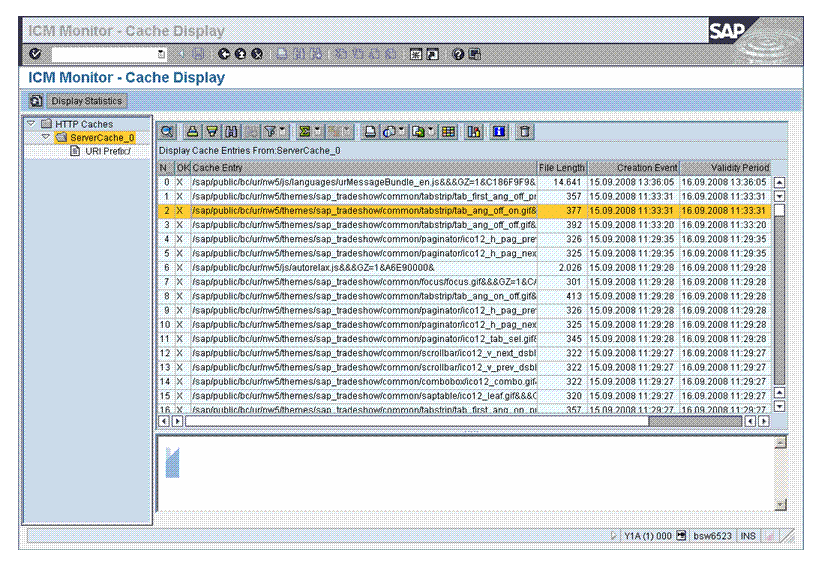Click the Create New Session icon
Image resolution: width=822 pixels, height=567 pixels.
(x=416, y=54)
